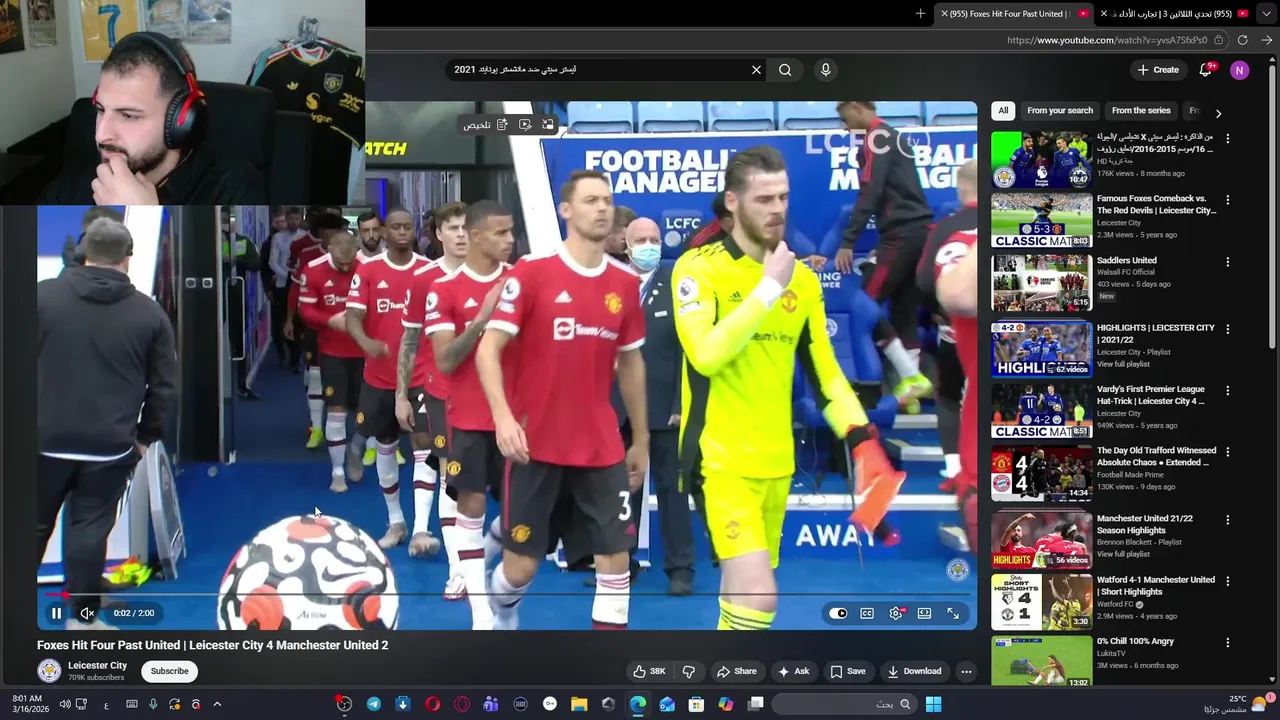
Task: Unmute the video via the speaker icon
Action: pos(87,613)
